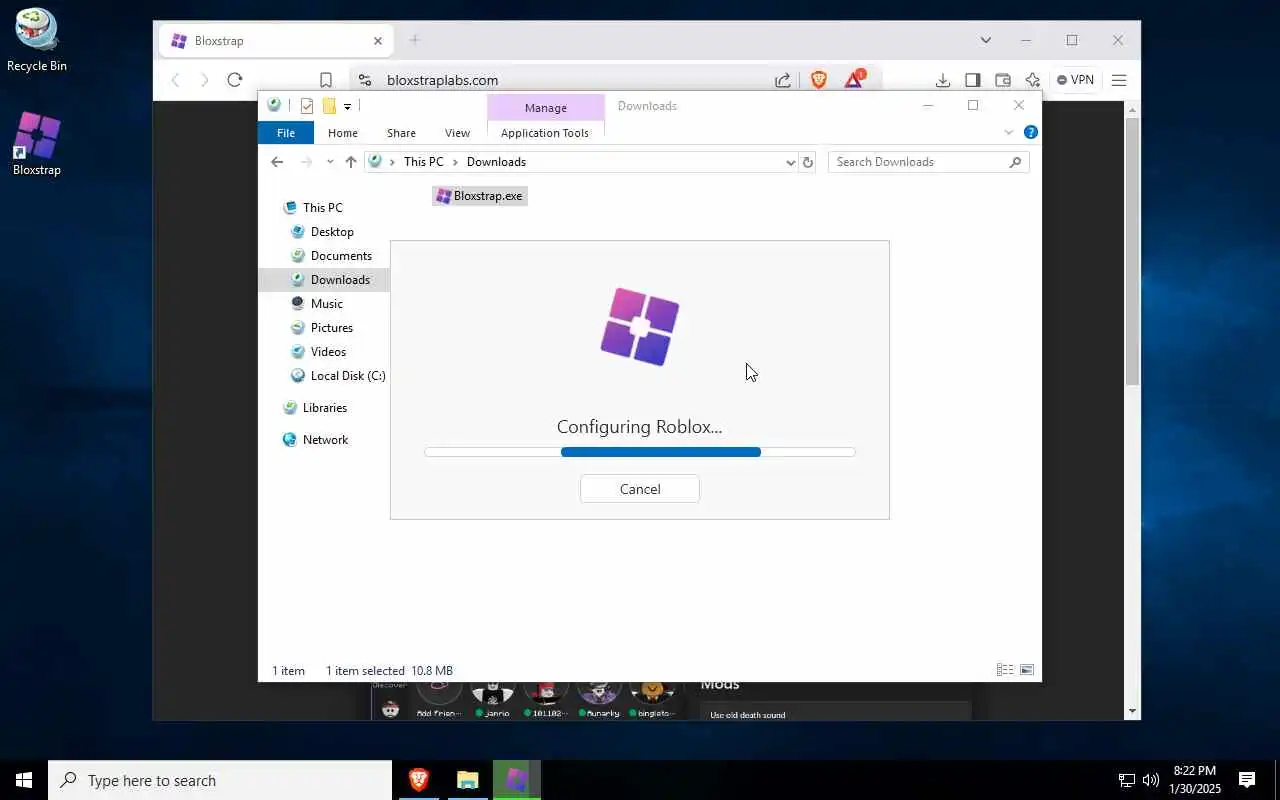Go back in the browser

[x=176, y=80]
